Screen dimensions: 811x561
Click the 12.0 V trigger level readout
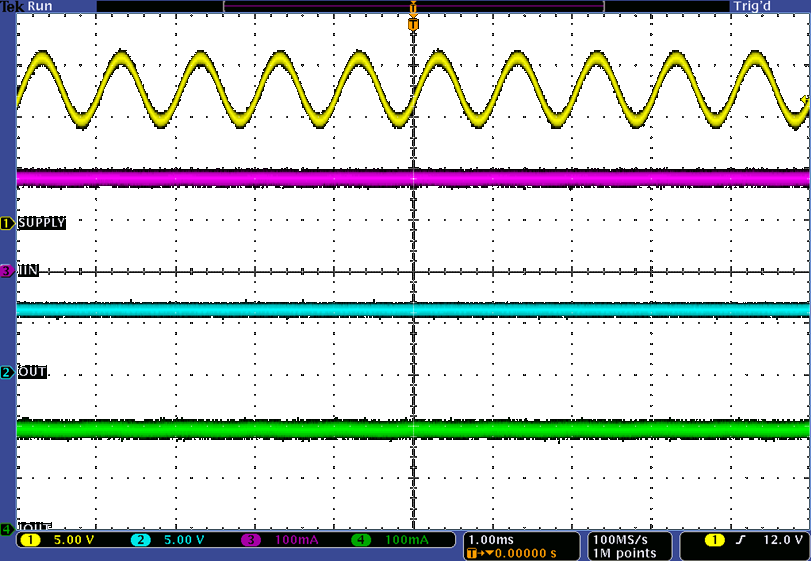pos(783,540)
